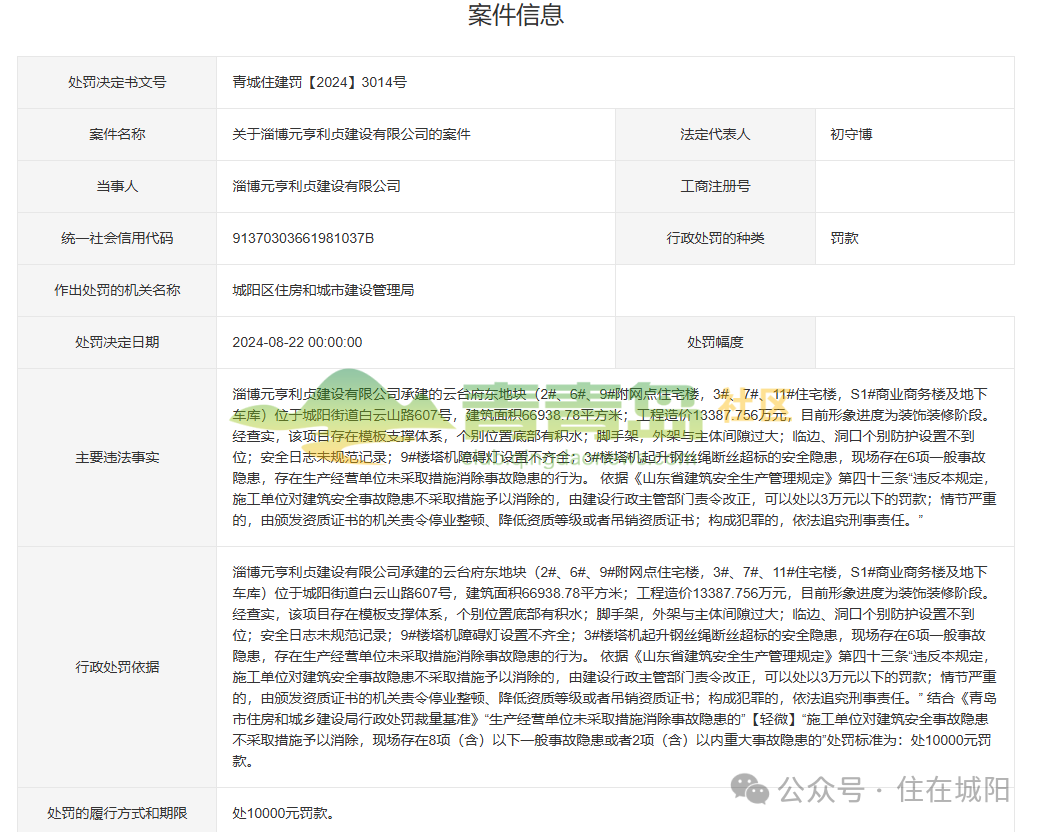Select the 主要违法事实 label cell

(x=117, y=457)
